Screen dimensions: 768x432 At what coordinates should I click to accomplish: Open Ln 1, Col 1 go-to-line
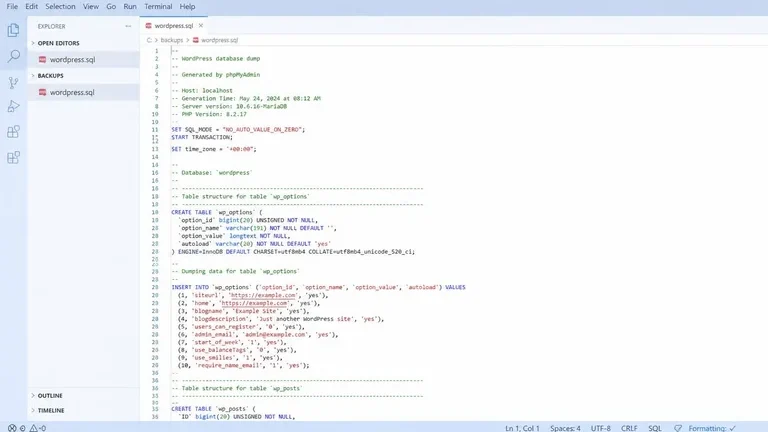(x=522, y=428)
